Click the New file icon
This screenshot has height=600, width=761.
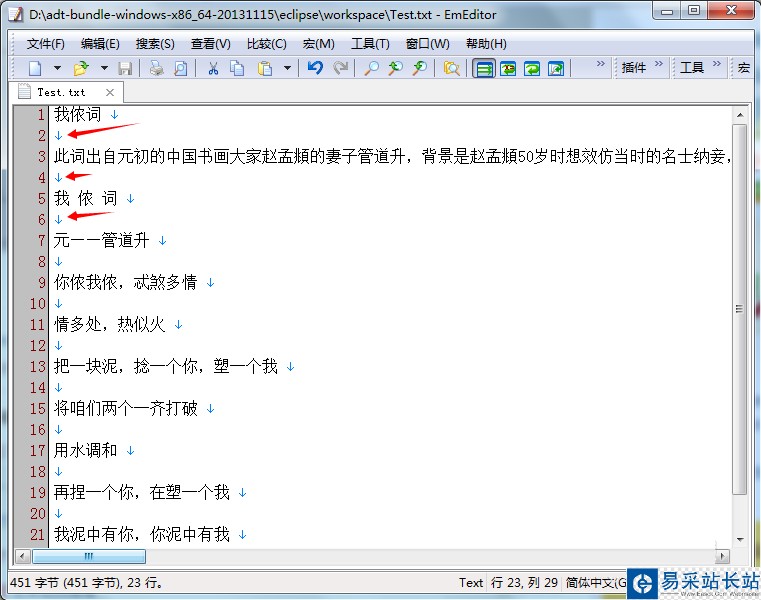(x=35, y=68)
